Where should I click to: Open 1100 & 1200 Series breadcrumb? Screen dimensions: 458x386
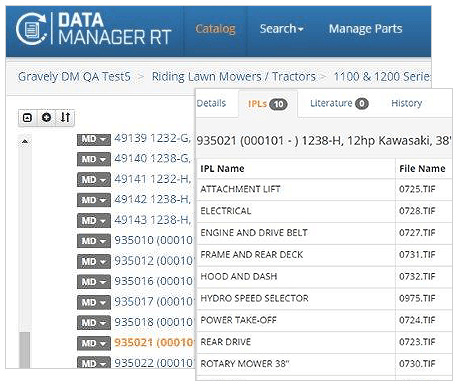[x=382, y=77]
